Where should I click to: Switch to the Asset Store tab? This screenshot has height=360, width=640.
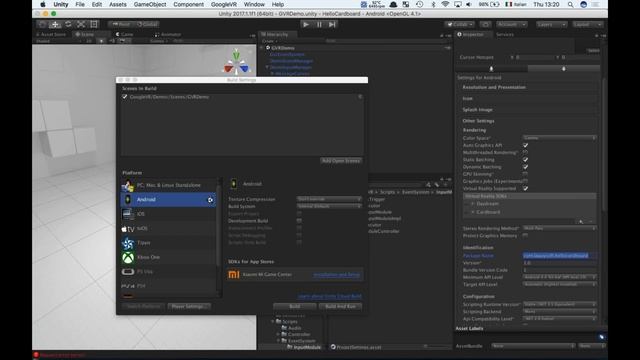[51, 34]
